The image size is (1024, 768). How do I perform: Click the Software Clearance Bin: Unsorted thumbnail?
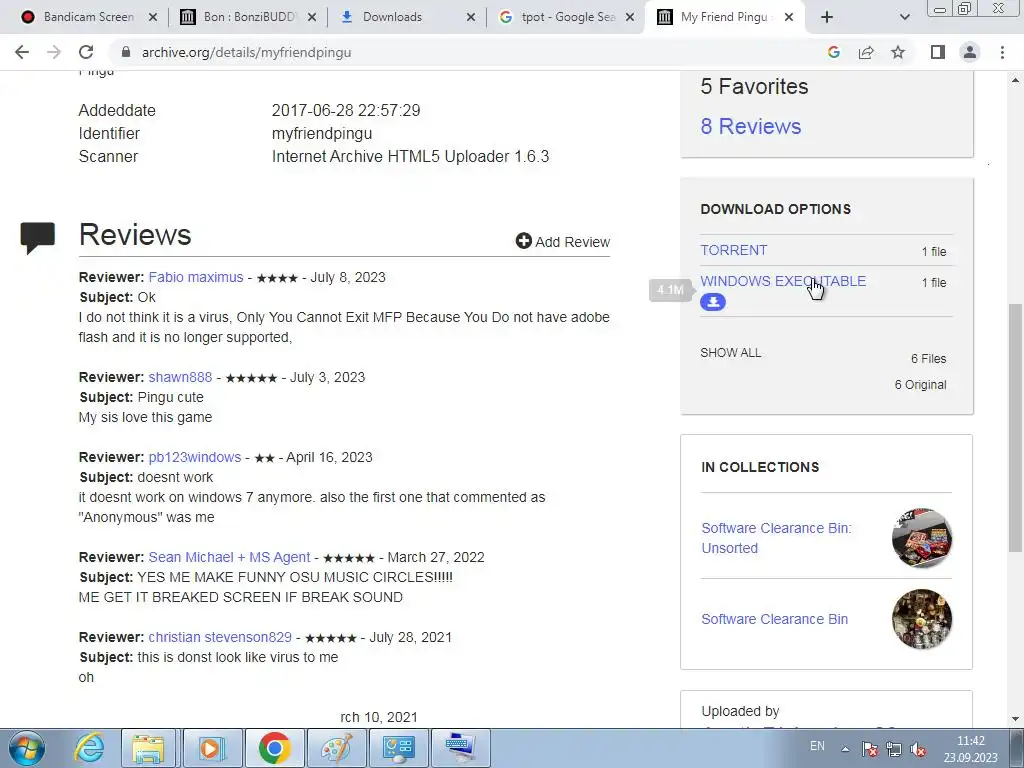click(x=921, y=537)
